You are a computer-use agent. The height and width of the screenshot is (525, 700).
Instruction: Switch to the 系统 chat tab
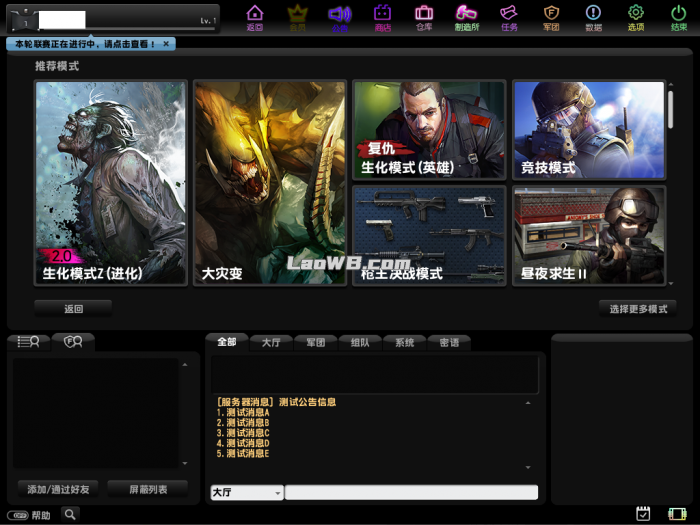pos(404,342)
